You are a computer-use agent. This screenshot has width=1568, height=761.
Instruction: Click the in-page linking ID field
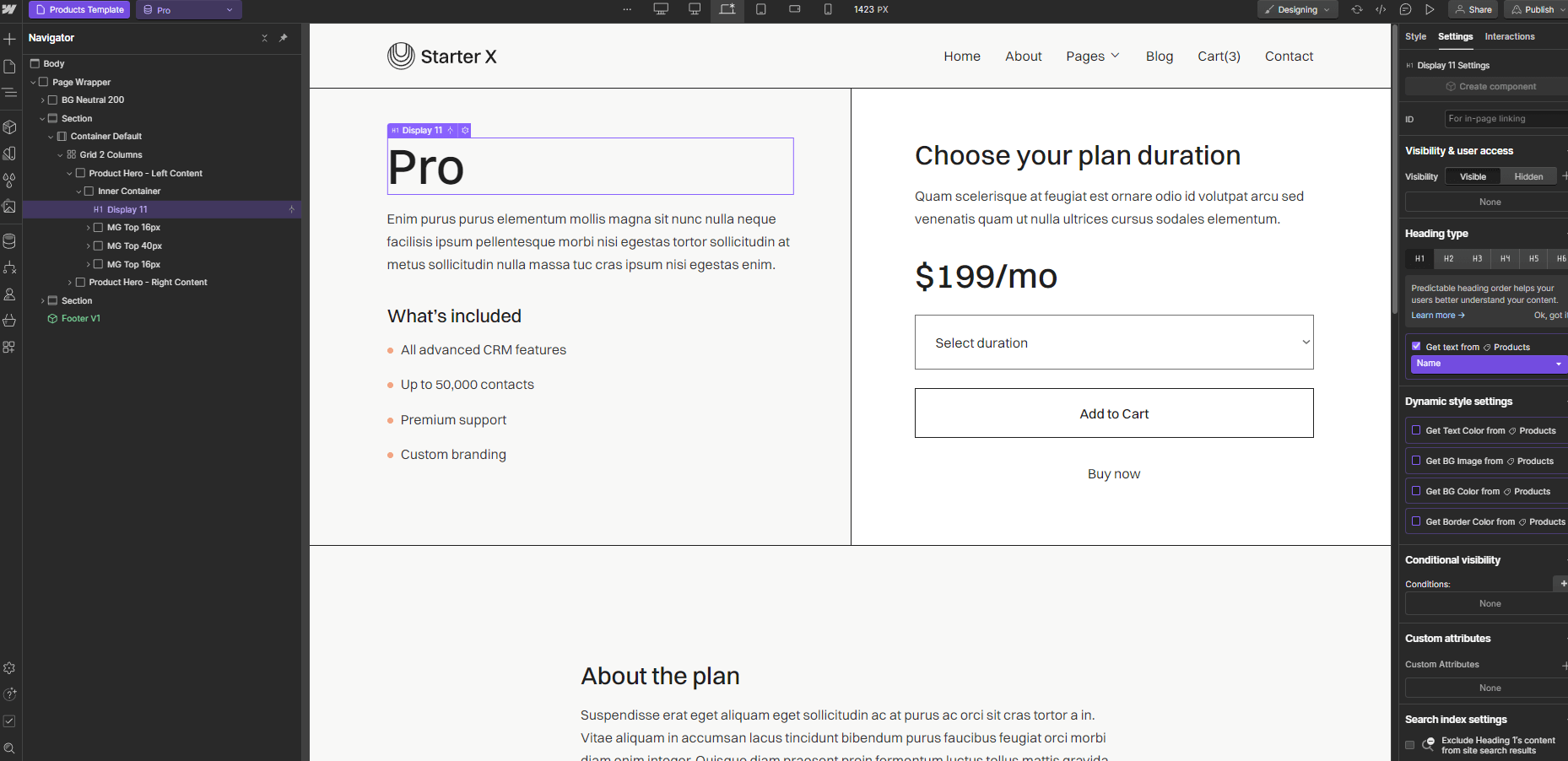click(1505, 118)
